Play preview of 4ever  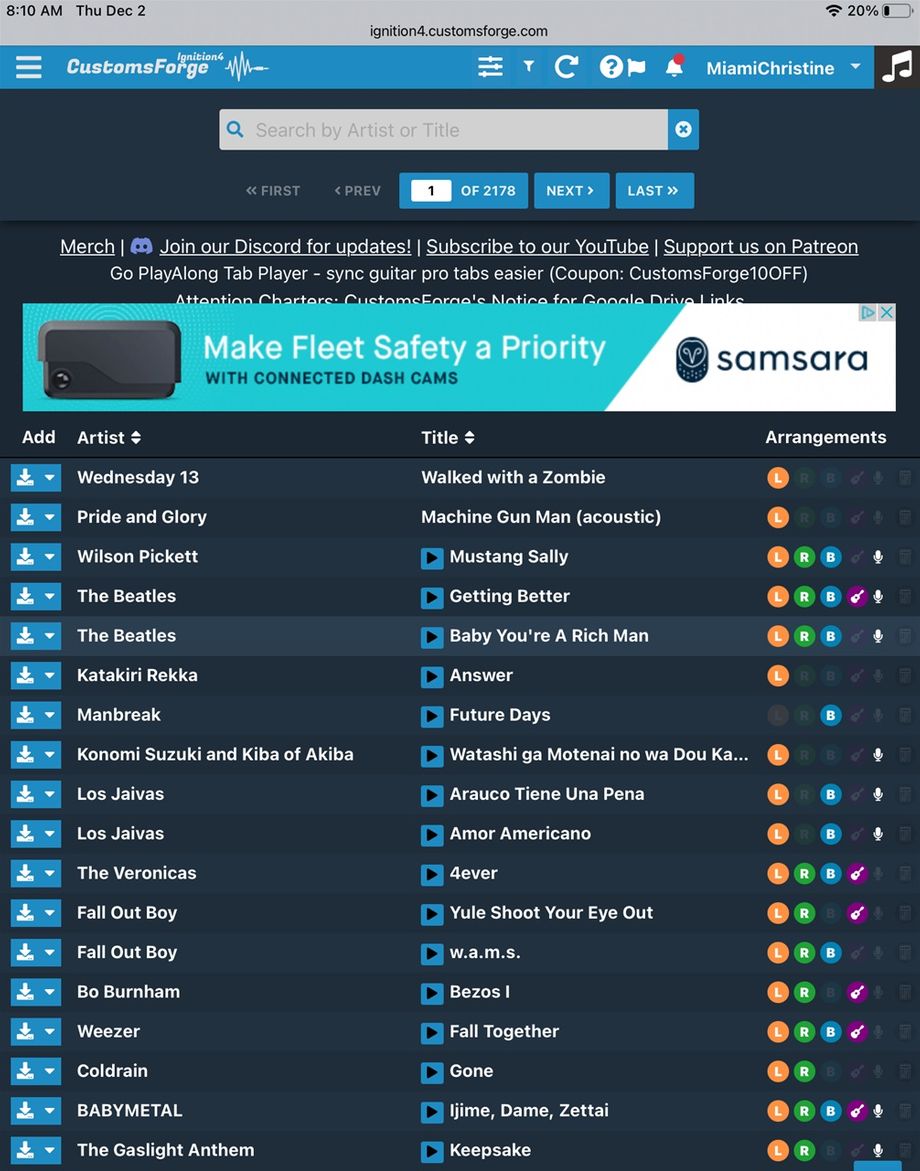coord(432,874)
